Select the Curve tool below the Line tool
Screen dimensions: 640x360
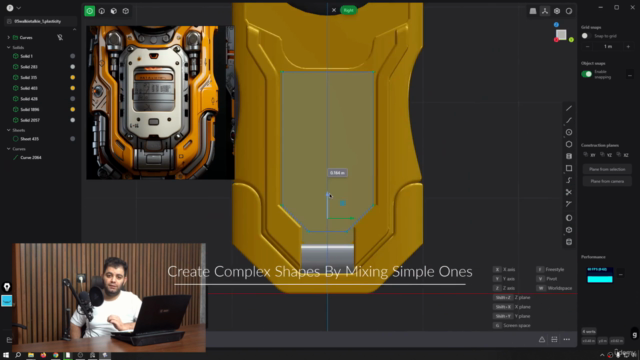(x=569, y=120)
